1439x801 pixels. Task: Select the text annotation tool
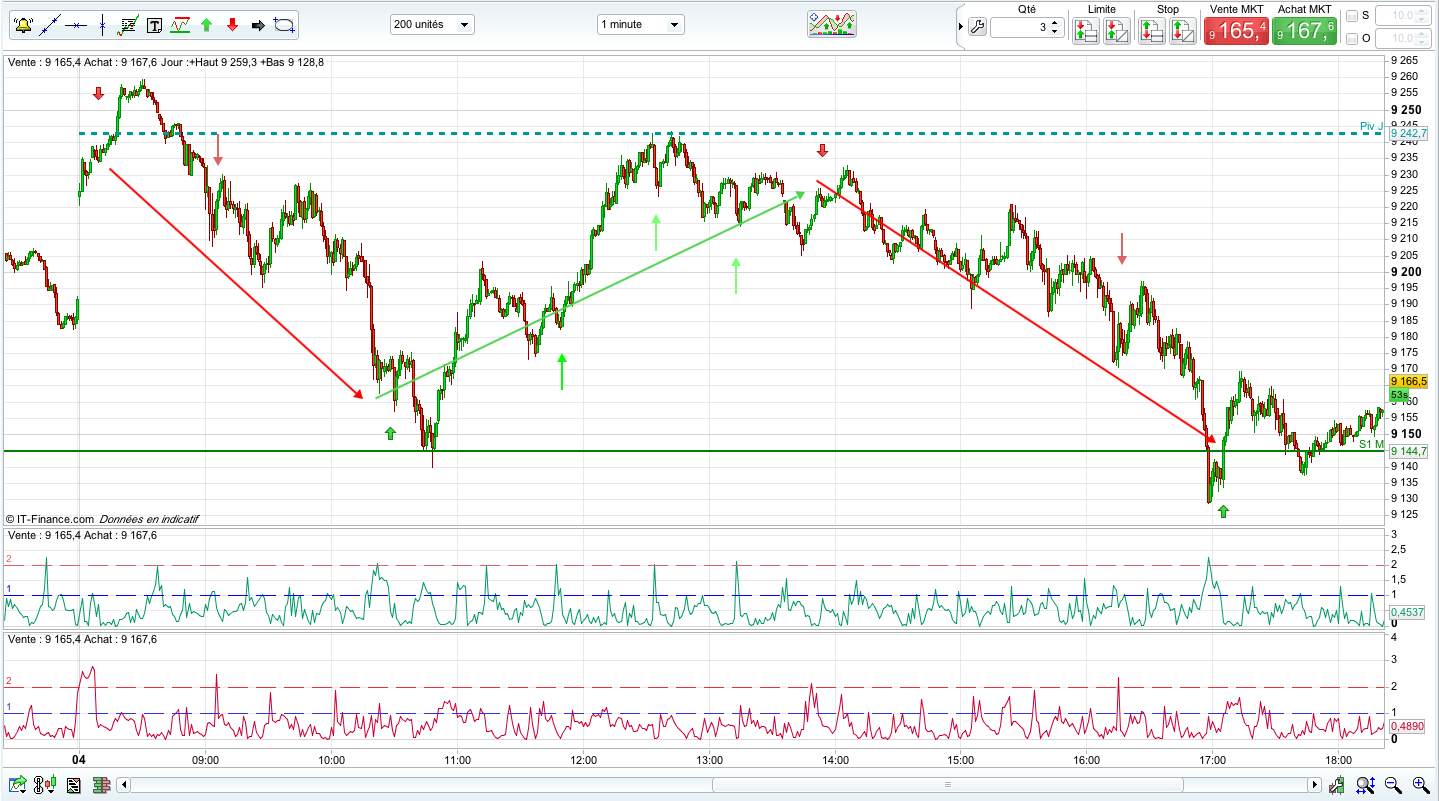coord(154,25)
